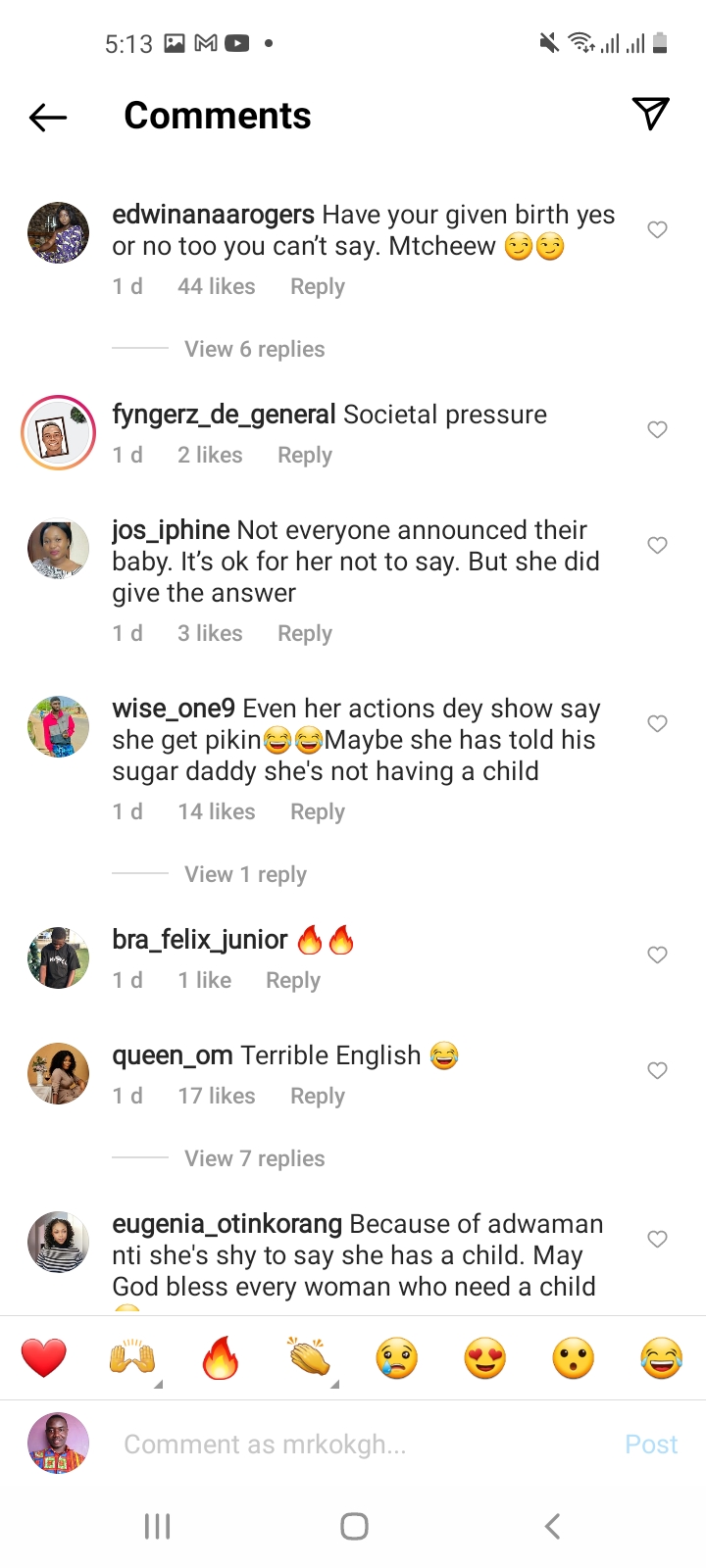
Task: Reply to jos_iphine's comment
Action: [x=305, y=633]
